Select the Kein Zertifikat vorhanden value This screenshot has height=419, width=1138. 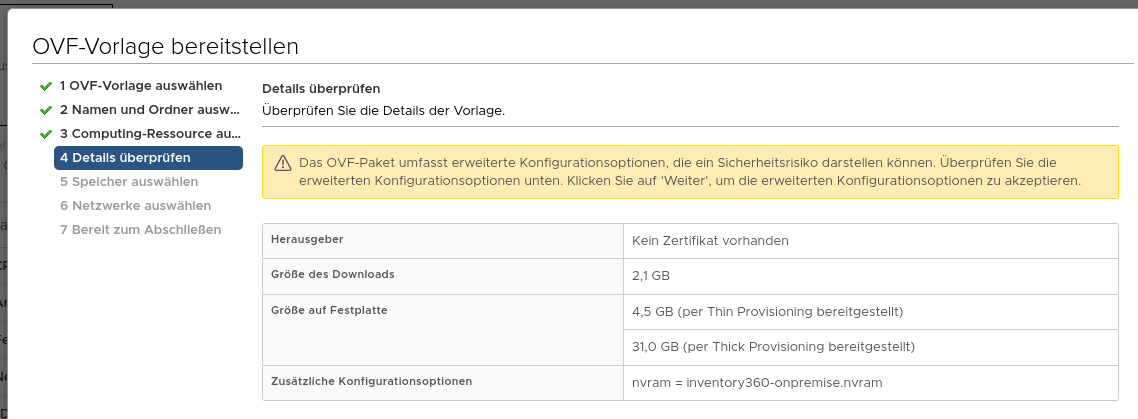pyautogui.click(x=711, y=241)
